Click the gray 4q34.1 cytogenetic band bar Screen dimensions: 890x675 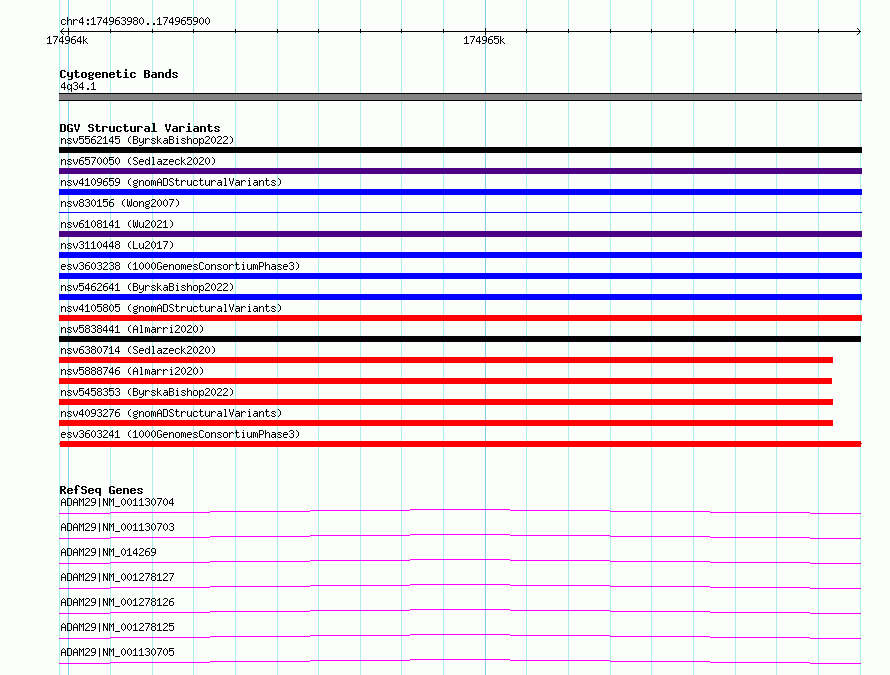pyautogui.click(x=460, y=97)
